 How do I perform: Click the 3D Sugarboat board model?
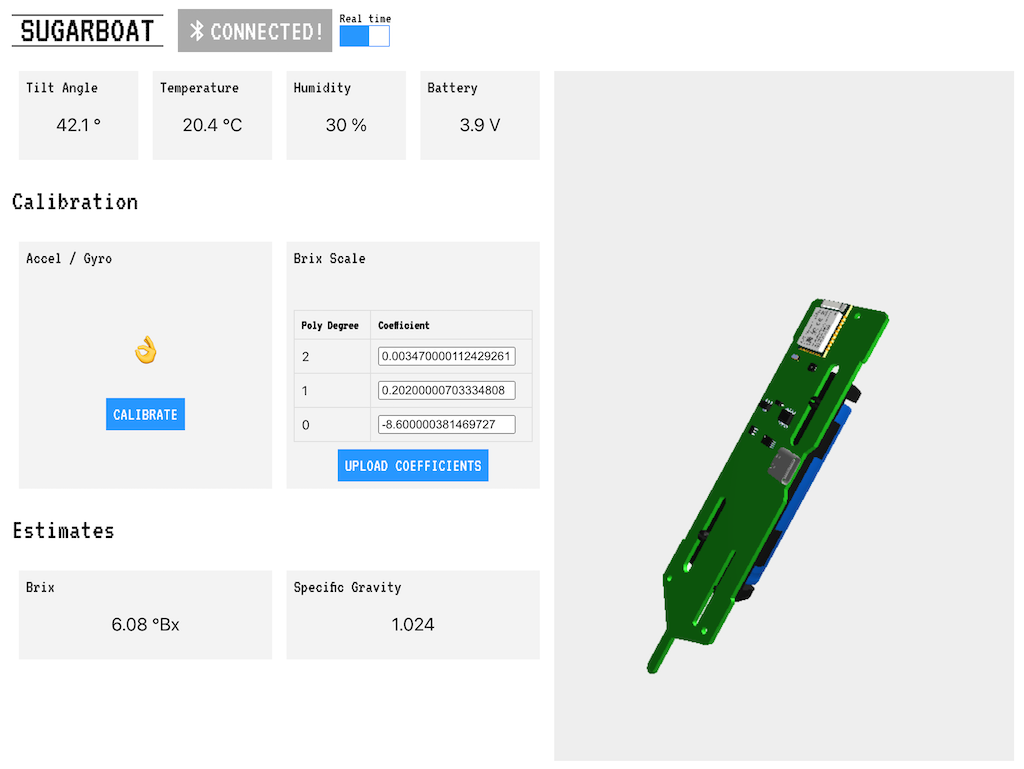[767, 486]
